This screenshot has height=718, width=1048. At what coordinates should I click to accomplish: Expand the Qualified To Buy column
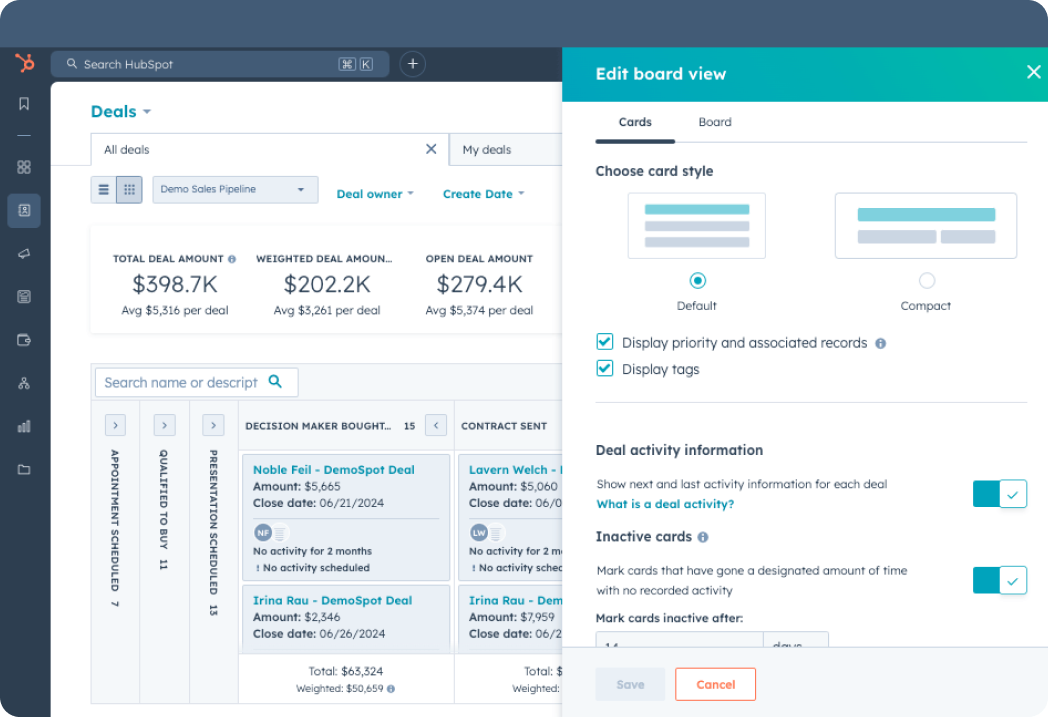click(x=164, y=425)
